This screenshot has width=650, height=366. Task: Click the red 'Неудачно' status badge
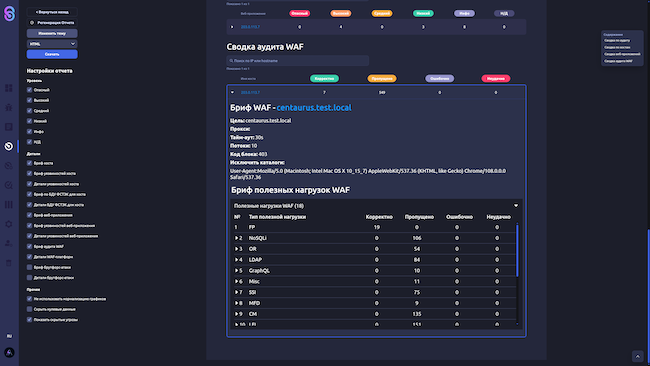click(x=496, y=79)
